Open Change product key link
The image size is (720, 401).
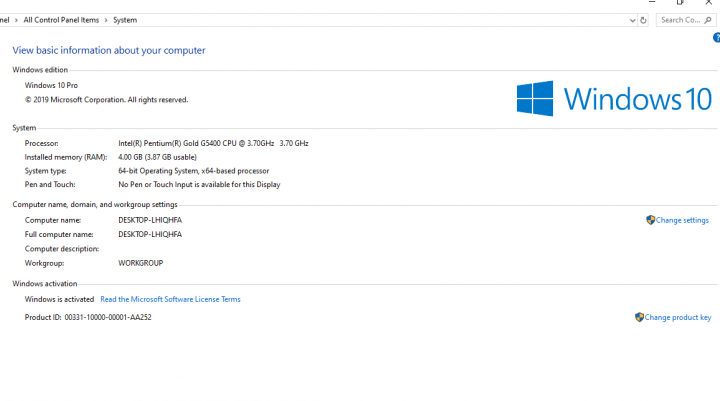[678, 317]
